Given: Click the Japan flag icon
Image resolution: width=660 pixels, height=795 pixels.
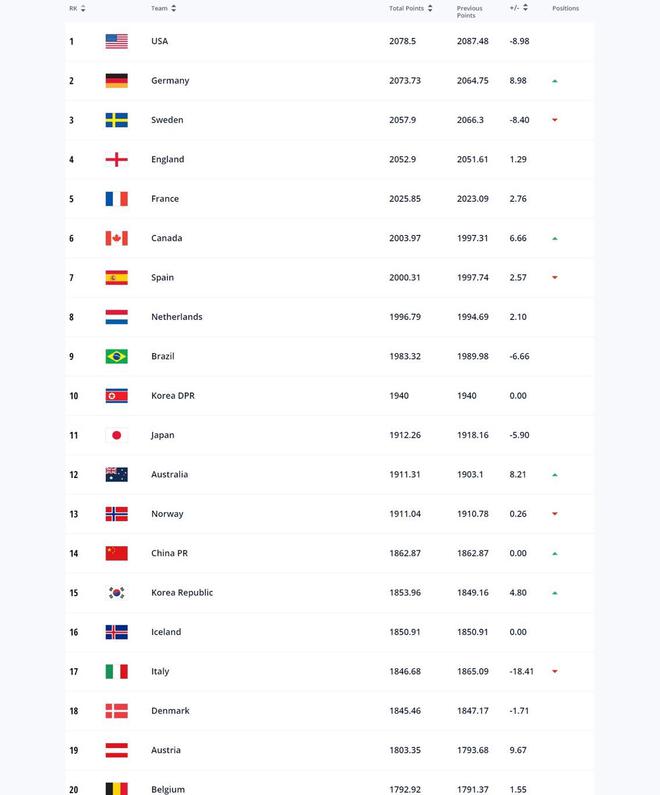Looking at the screenshot, I should tap(116, 435).
